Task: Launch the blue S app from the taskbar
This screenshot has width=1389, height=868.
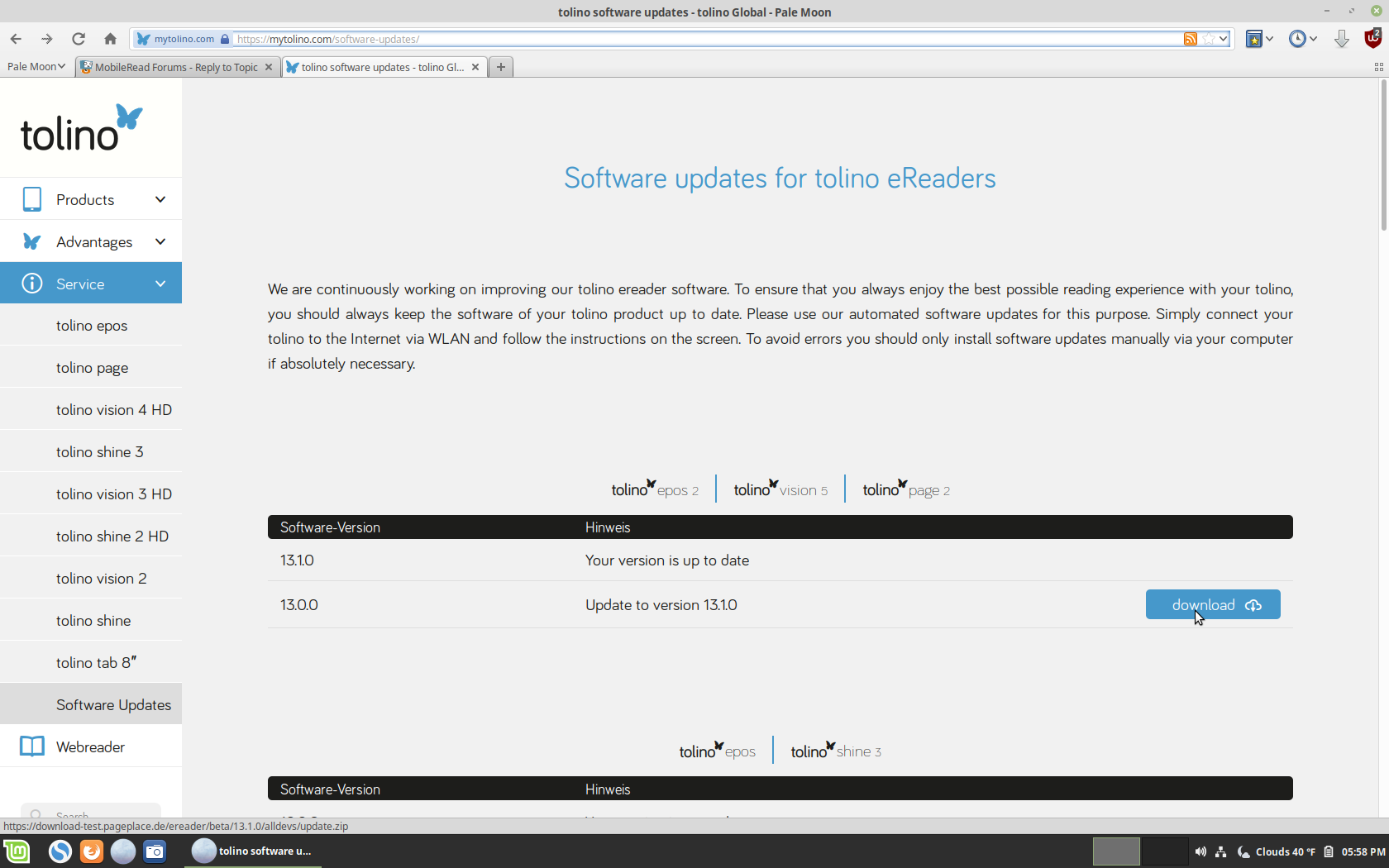Action: [60, 851]
